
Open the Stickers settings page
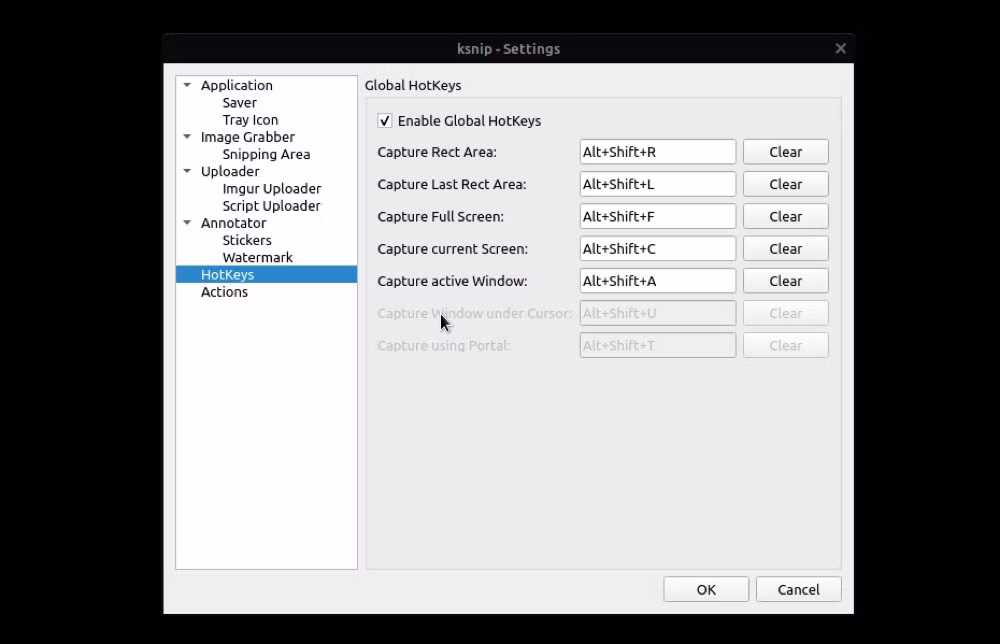[x=247, y=240]
